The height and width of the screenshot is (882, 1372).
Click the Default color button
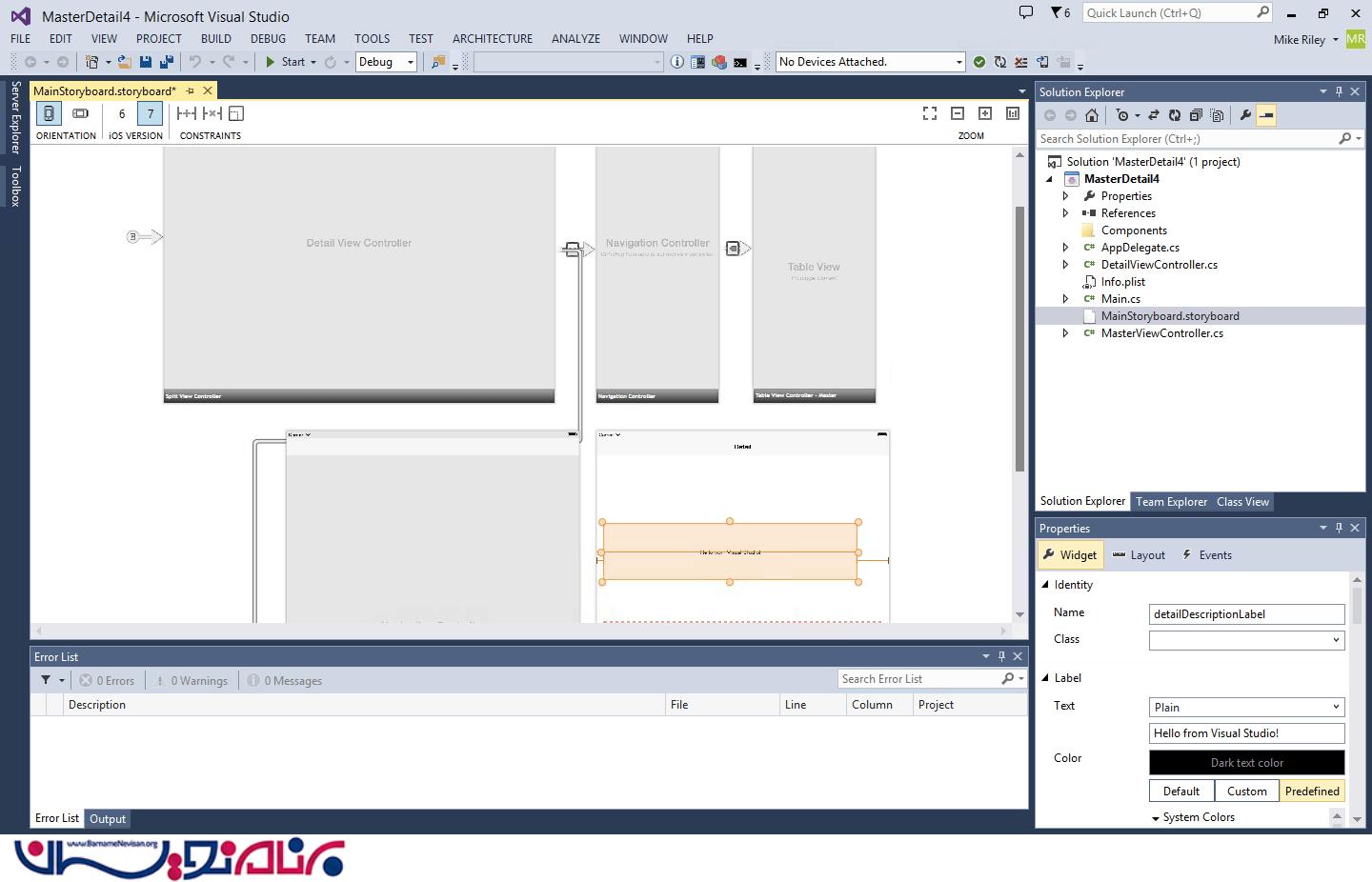pyautogui.click(x=1181, y=791)
